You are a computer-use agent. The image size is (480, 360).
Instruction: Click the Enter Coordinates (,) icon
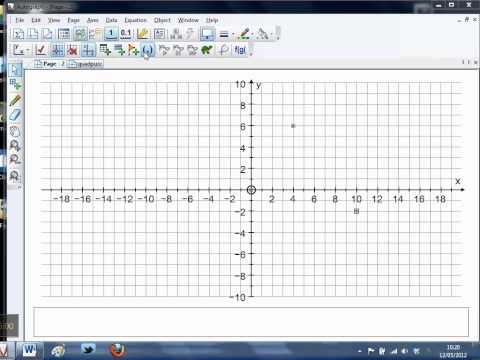click(x=147, y=50)
